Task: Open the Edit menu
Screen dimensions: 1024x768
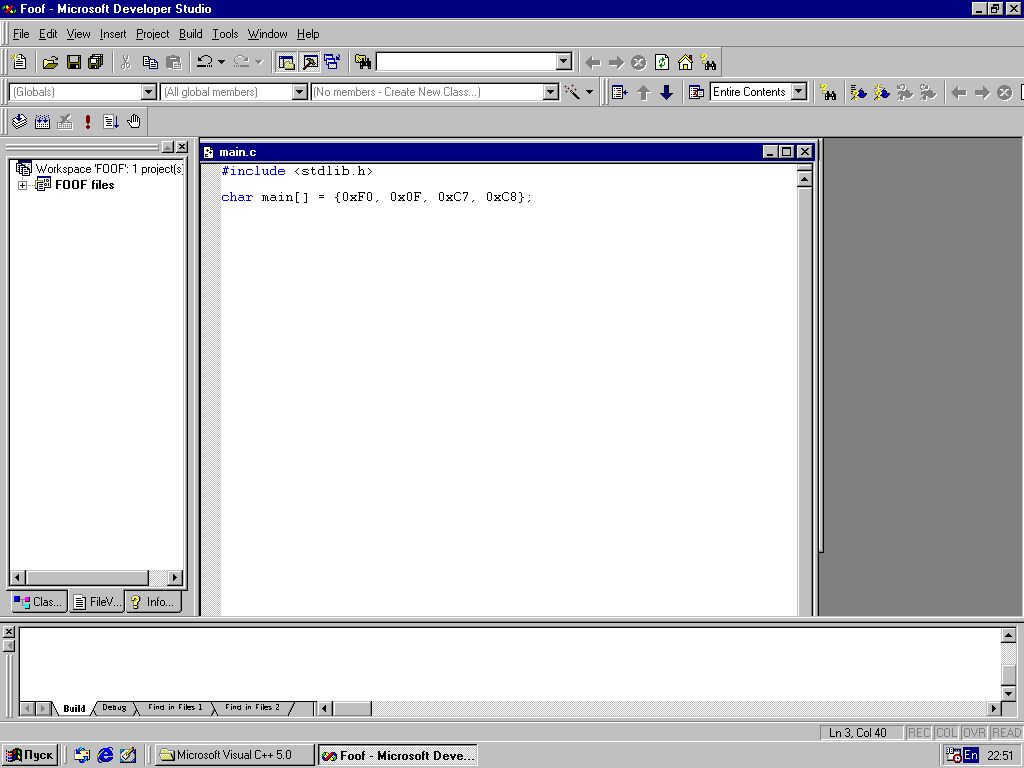Action: point(48,34)
